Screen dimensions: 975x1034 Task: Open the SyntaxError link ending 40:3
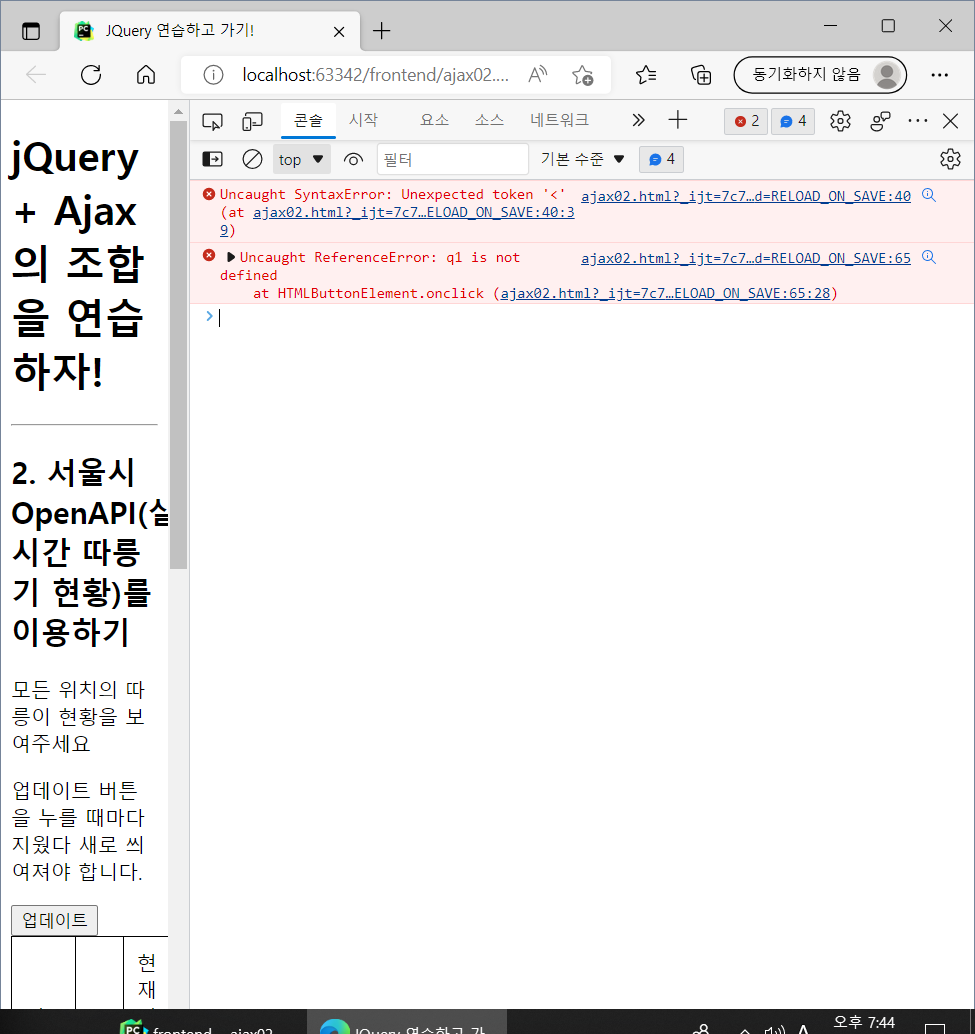point(413,212)
